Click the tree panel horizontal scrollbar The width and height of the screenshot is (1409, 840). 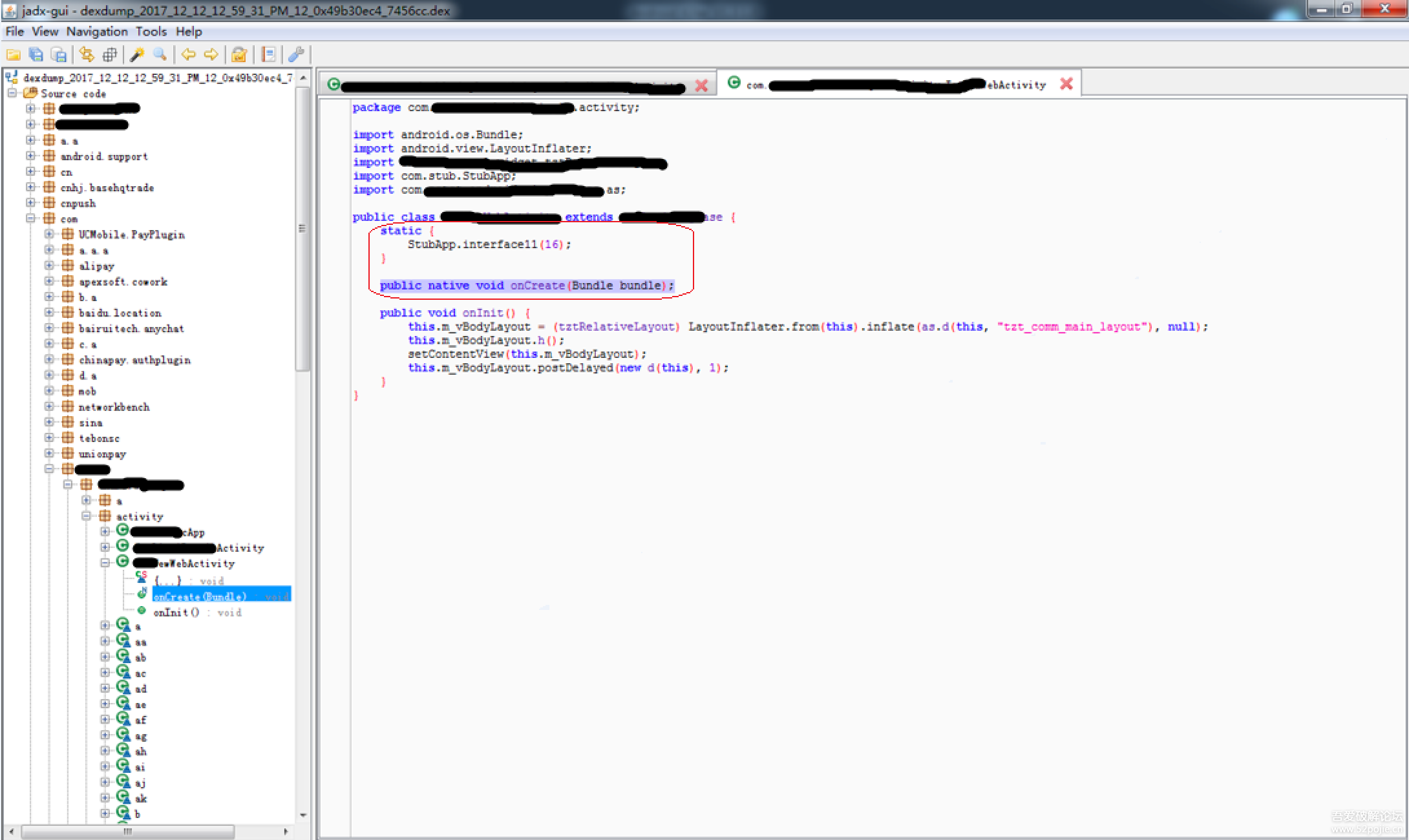pyautogui.click(x=128, y=831)
